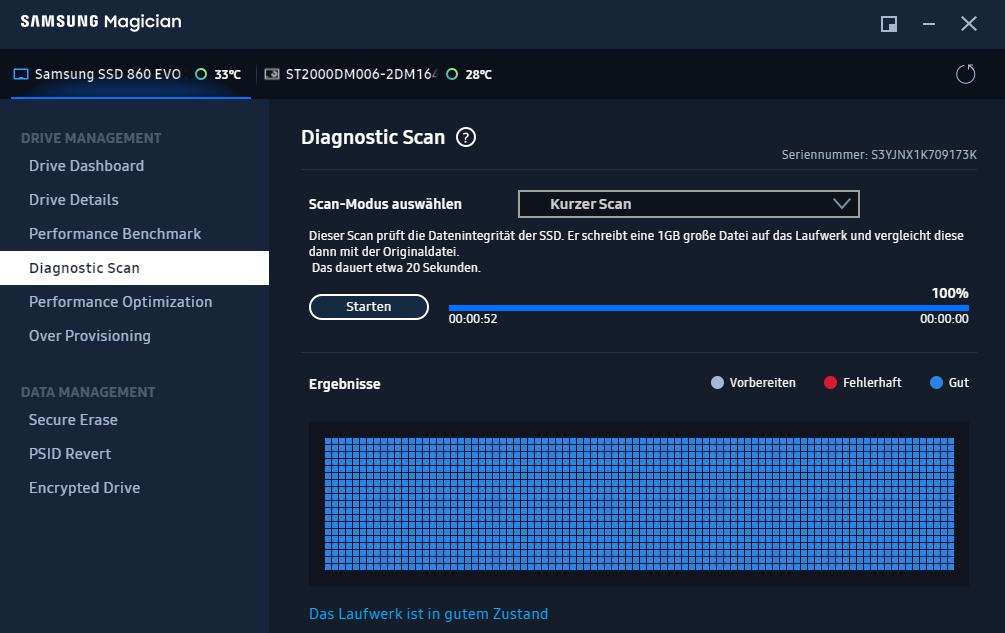Click the blue Gut legend dot
This screenshot has width=1005, height=633.
point(936,382)
